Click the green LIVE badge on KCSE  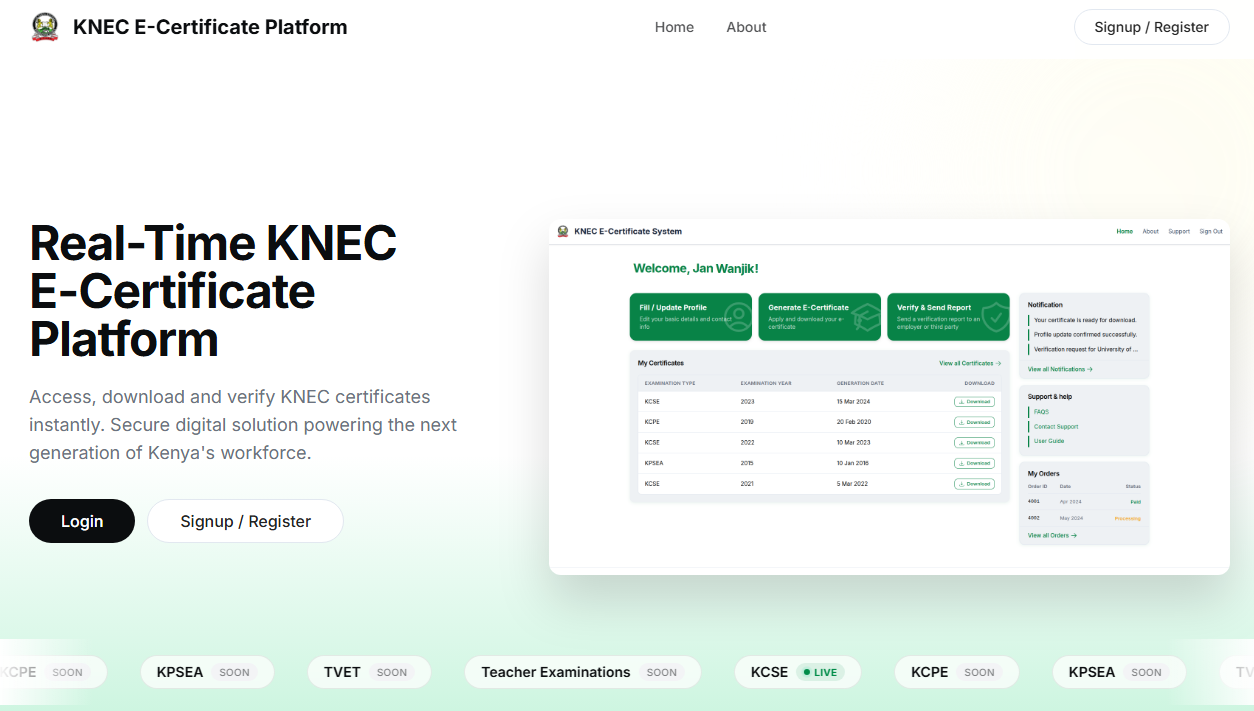pos(820,672)
